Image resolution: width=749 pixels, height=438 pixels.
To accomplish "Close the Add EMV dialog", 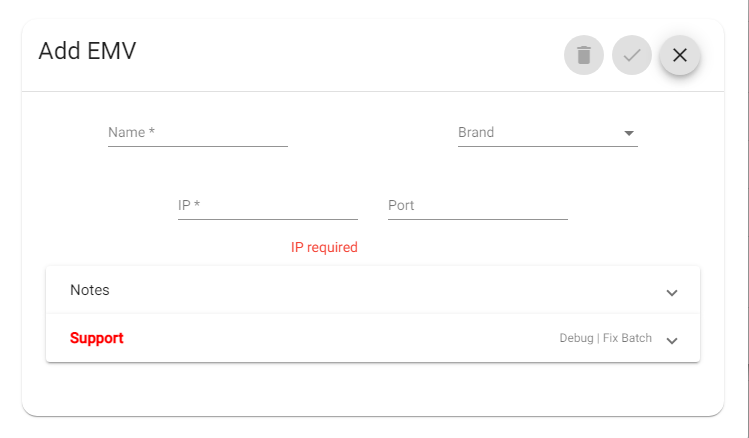I will point(680,55).
